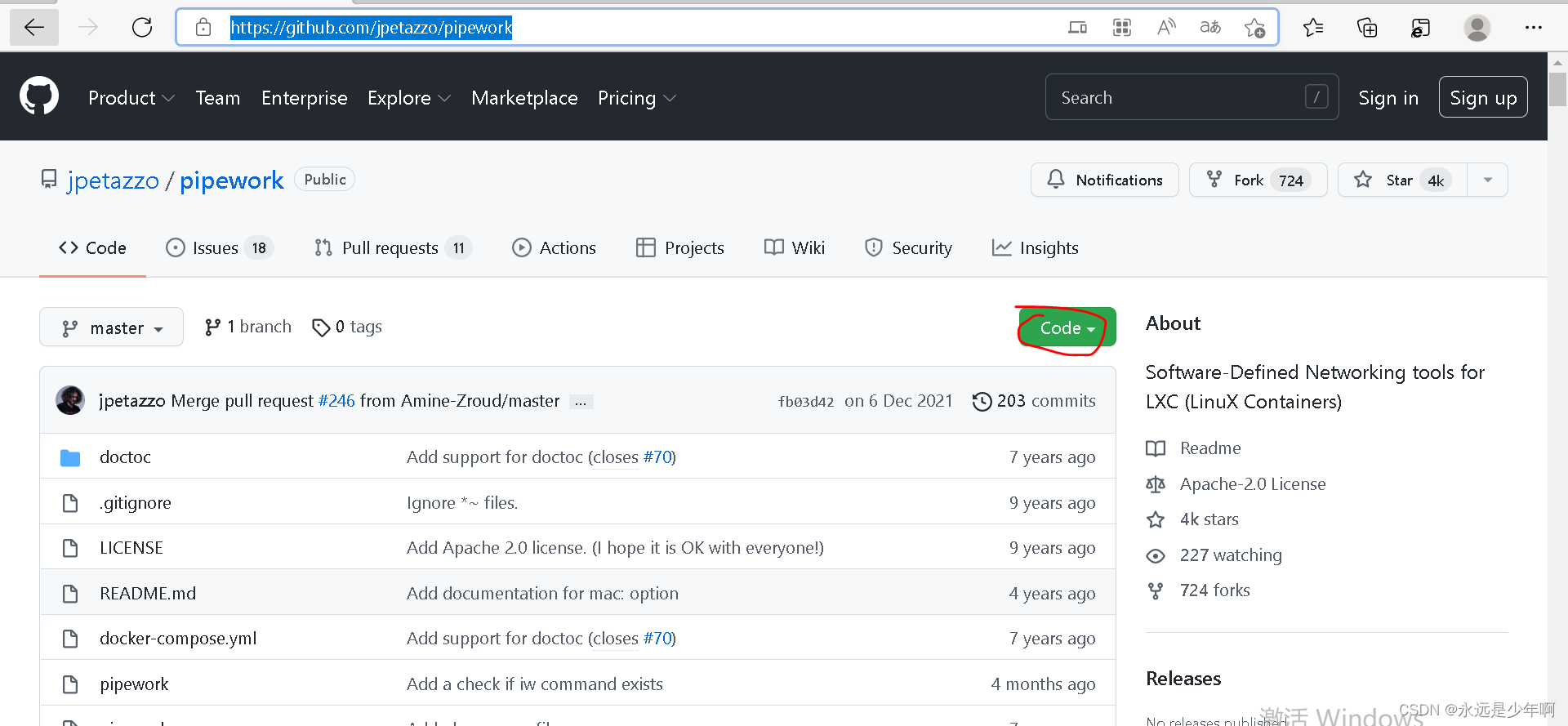The height and width of the screenshot is (726, 1568).
Task: Open the docker-compose.yml file
Action: pyautogui.click(x=178, y=639)
